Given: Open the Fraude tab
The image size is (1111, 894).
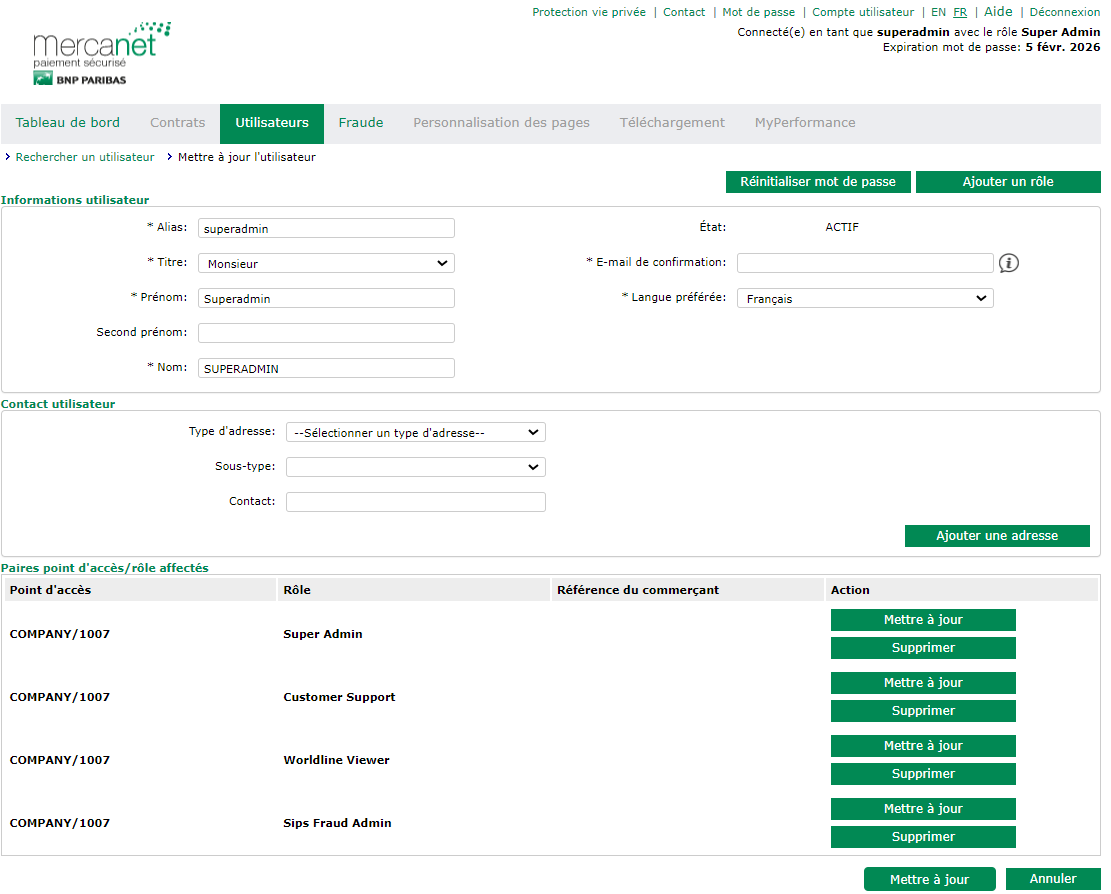Looking at the screenshot, I should [x=361, y=123].
